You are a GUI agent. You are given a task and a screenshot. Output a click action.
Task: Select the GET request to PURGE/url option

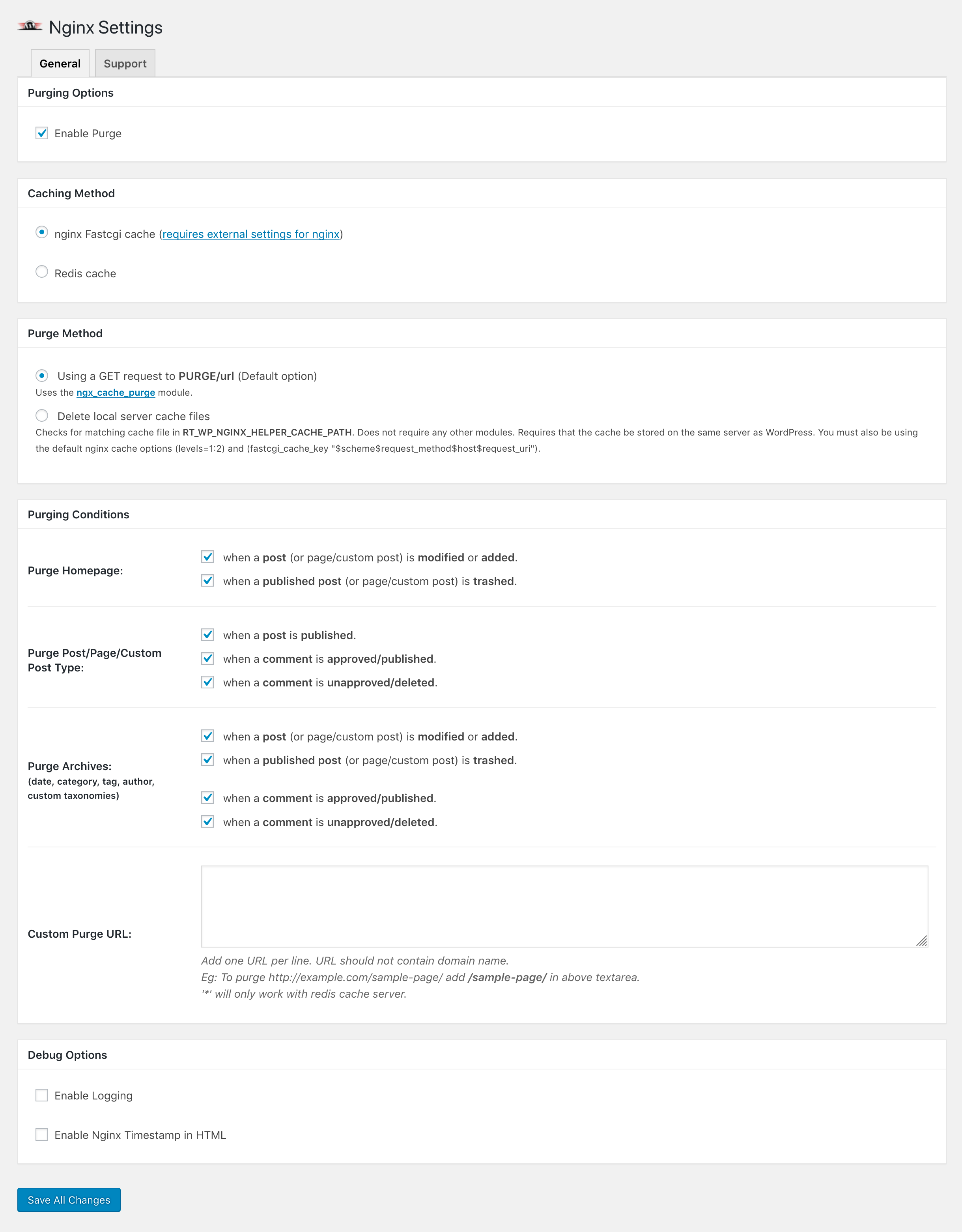[x=42, y=376]
